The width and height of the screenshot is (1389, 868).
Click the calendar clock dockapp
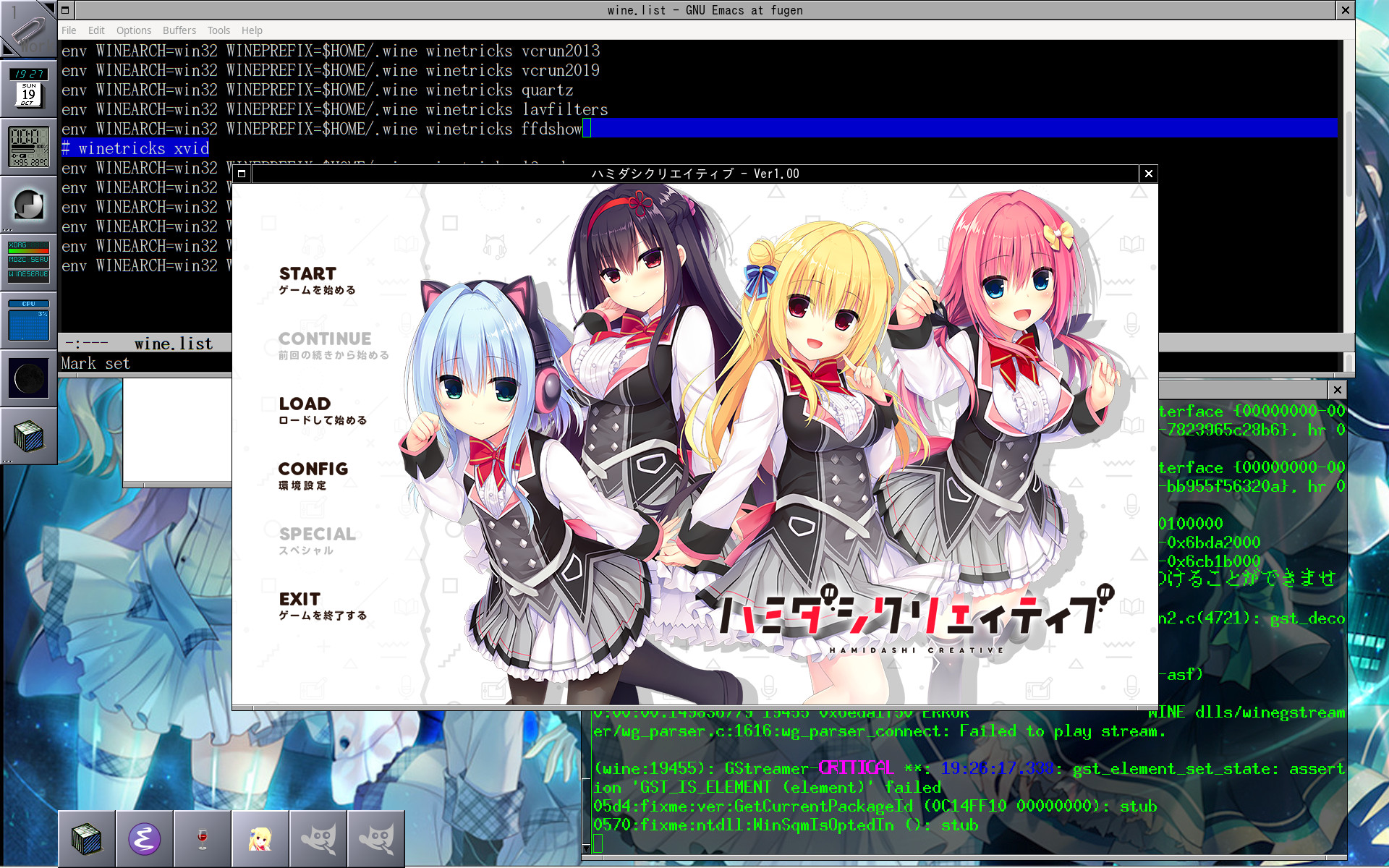[29, 88]
